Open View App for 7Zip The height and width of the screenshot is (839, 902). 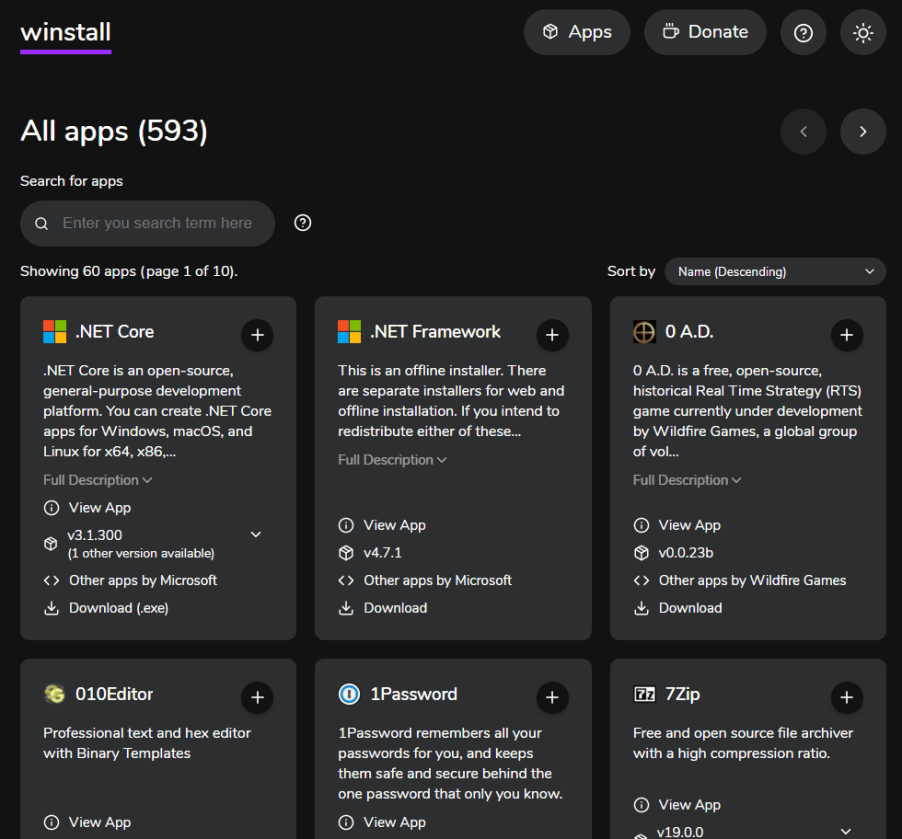(677, 804)
